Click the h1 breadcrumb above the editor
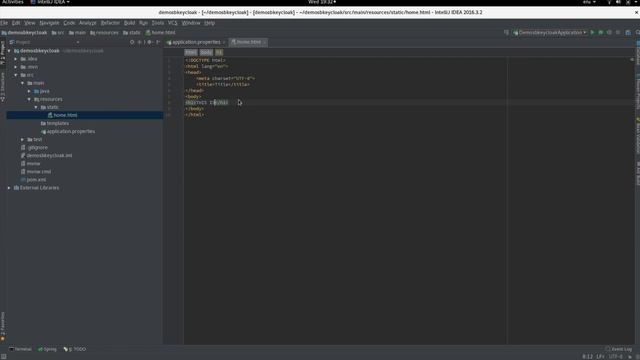 (x=219, y=53)
